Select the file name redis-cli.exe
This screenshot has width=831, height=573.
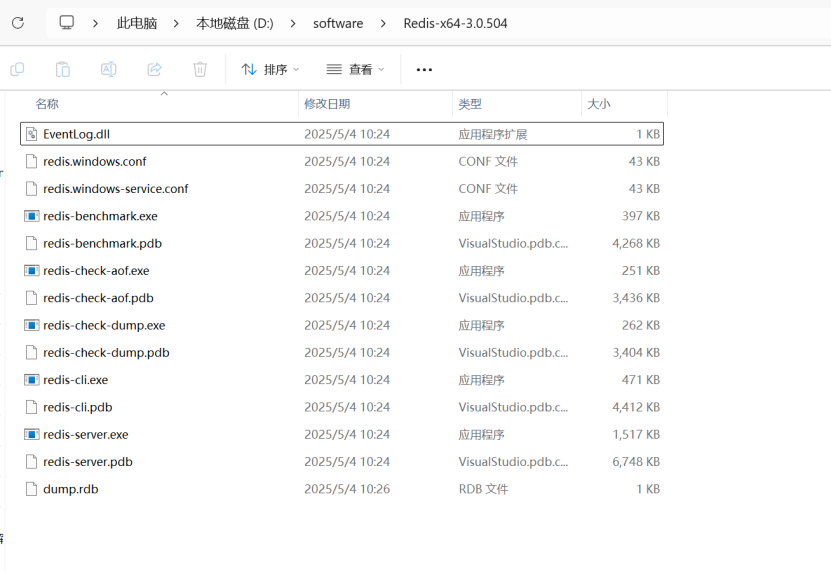[75, 380]
